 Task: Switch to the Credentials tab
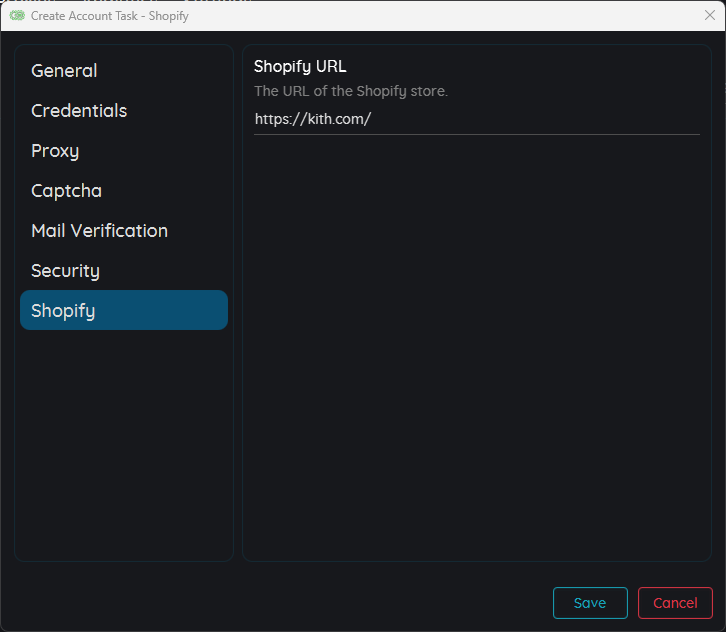pyautogui.click(x=79, y=111)
